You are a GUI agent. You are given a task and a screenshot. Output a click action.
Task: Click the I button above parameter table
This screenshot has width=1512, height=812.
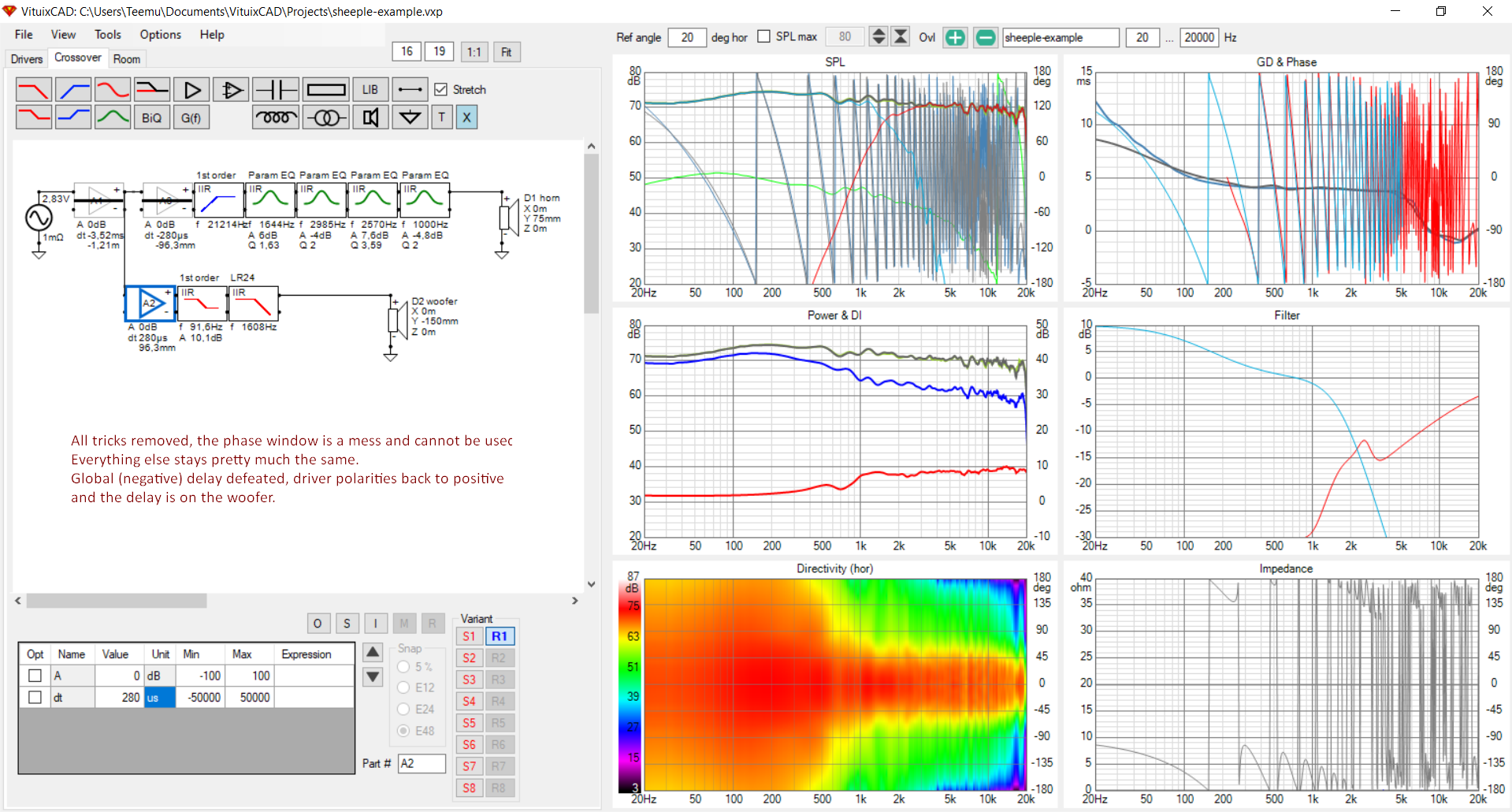click(376, 624)
